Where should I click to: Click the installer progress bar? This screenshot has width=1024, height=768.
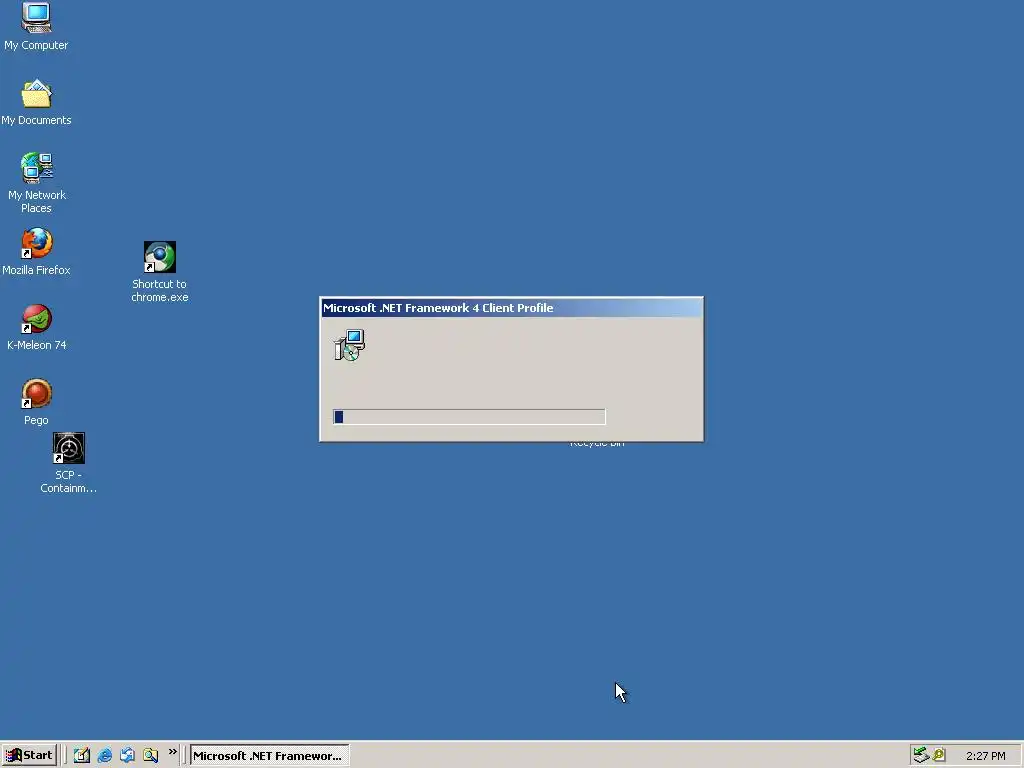[x=469, y=417]
